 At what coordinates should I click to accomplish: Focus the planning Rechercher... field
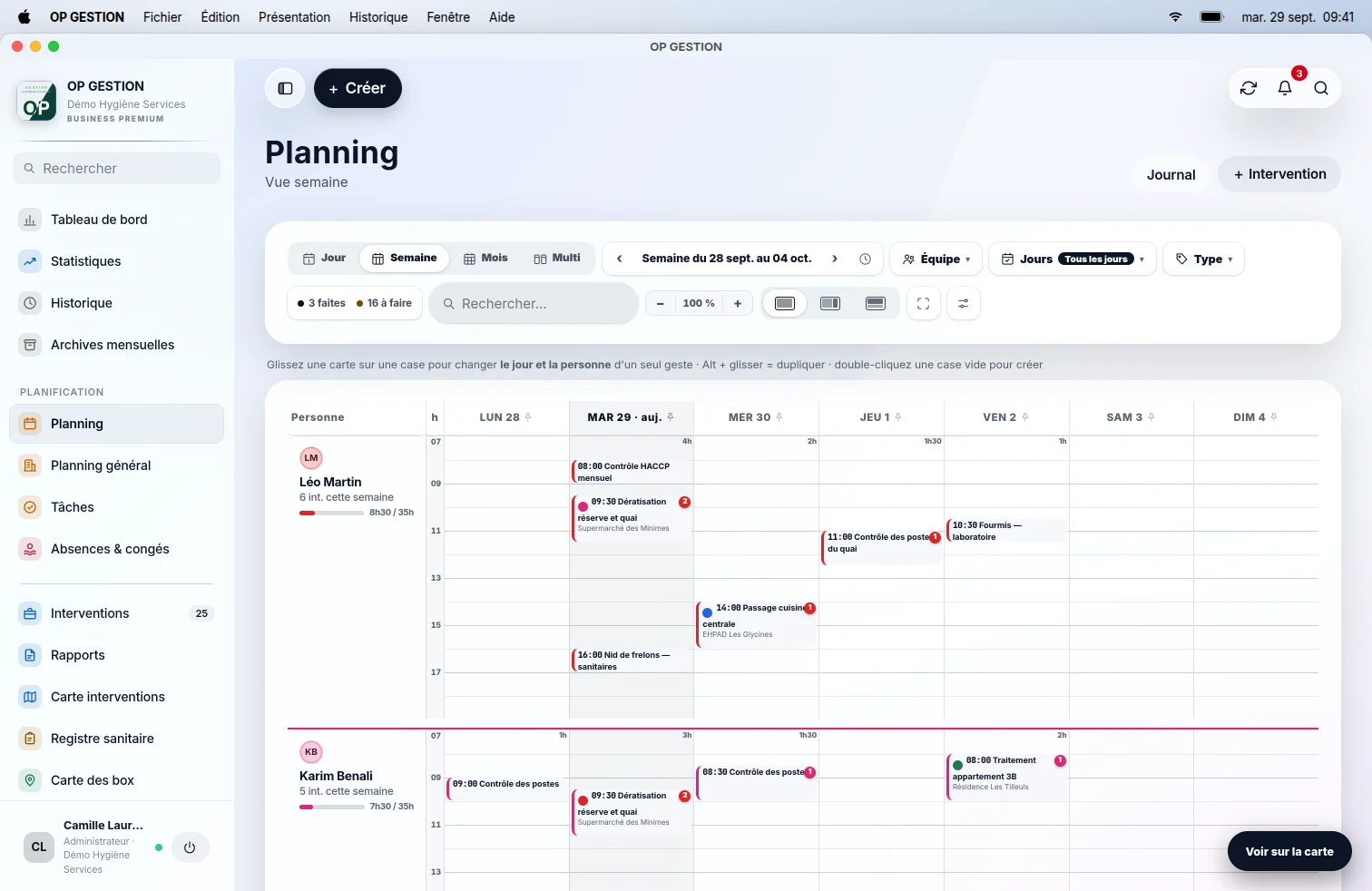534,304
